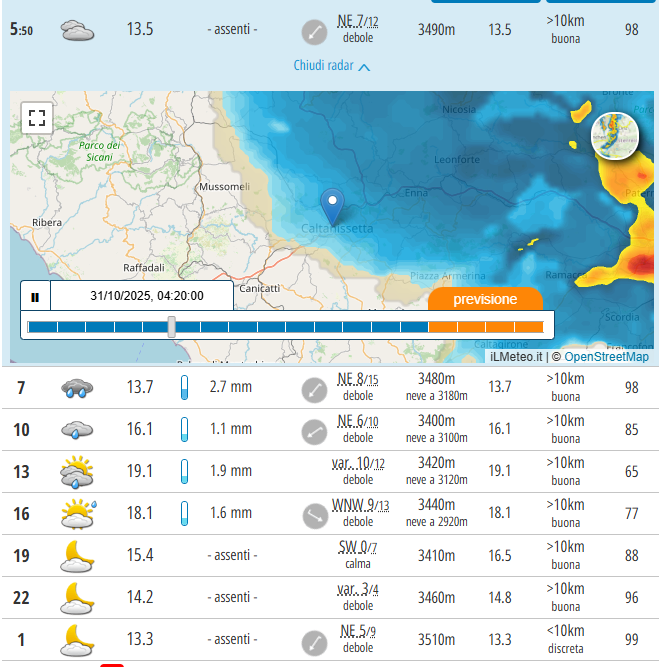Click the light rain cloud icon at hour 10

tap(77, 430)
